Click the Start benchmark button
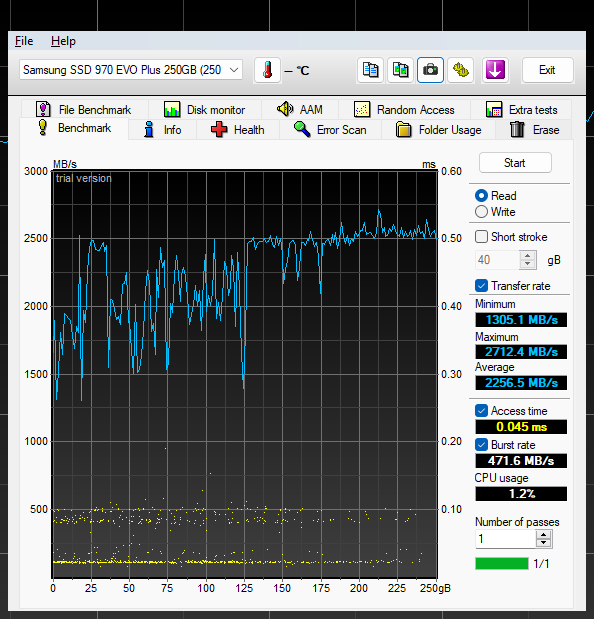594x619 pixels. coord(515,163)
